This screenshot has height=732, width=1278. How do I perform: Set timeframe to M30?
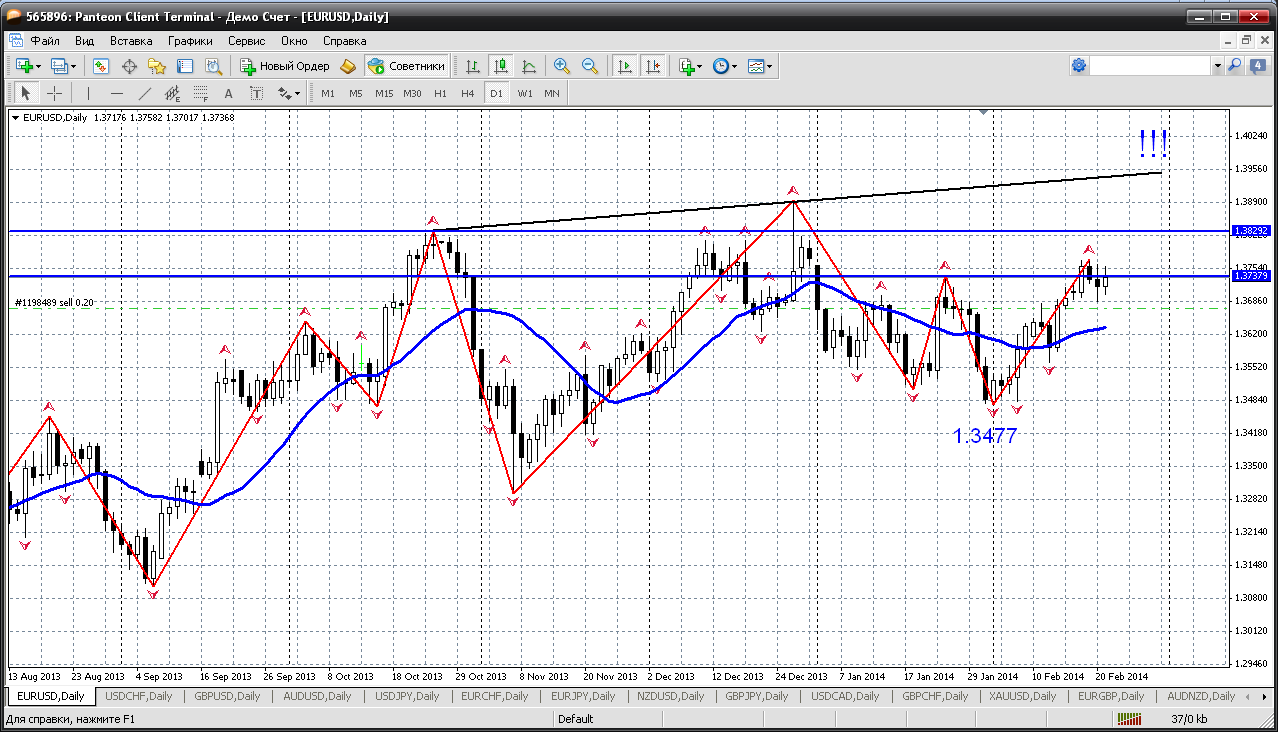click(412, 93)
